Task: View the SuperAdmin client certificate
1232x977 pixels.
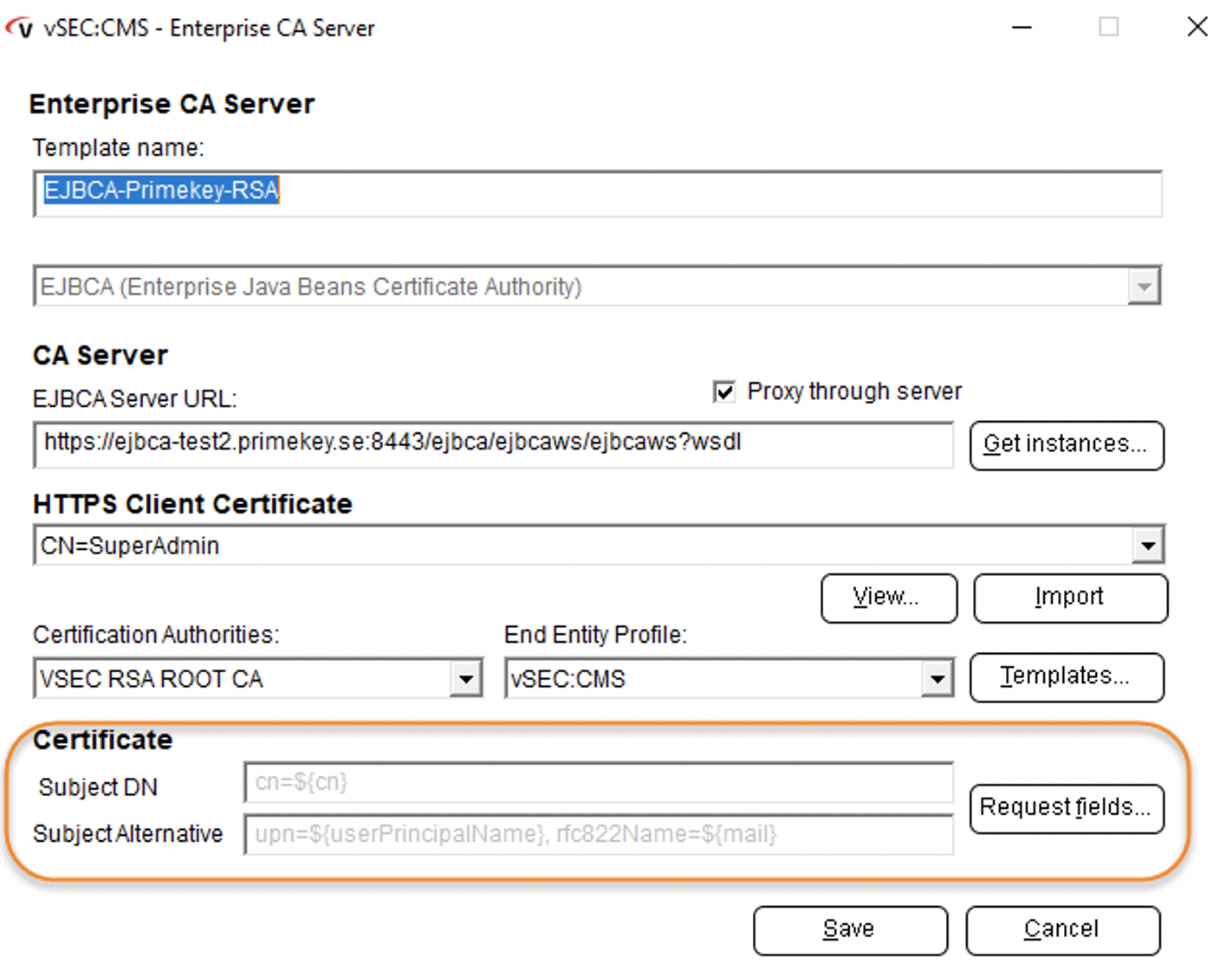Action: 888,598
